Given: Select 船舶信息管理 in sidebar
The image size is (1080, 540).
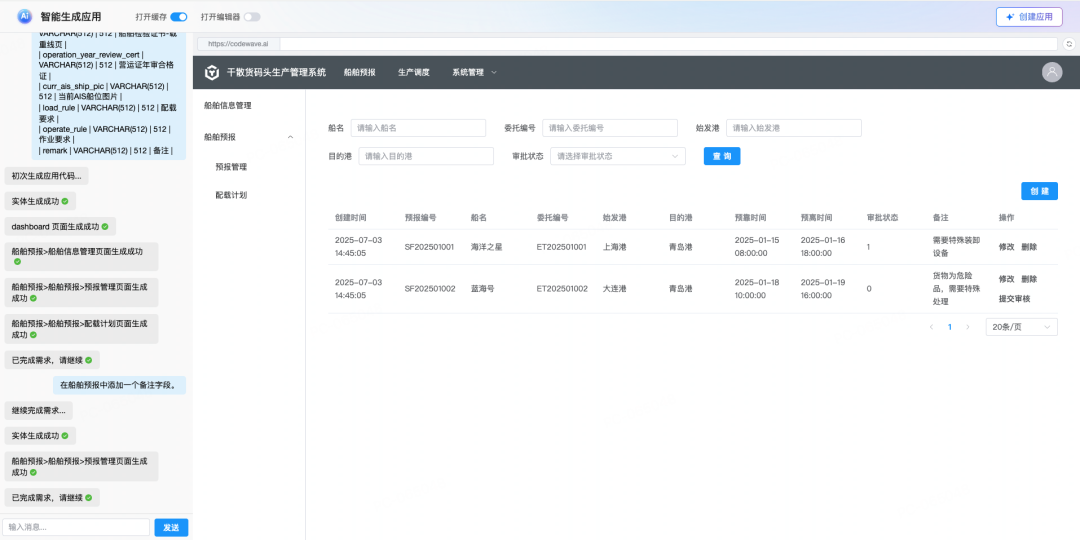Looking at the screenshot, I should 228,105.
